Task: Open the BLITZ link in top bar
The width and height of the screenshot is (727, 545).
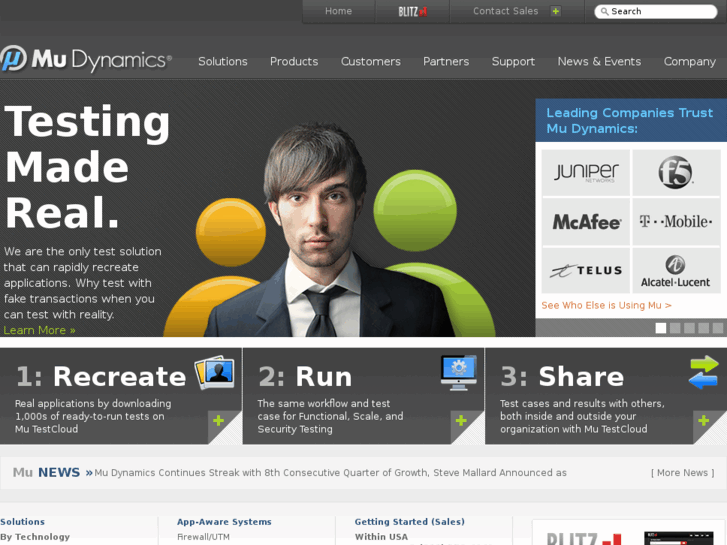Action: tap(412, 12)
